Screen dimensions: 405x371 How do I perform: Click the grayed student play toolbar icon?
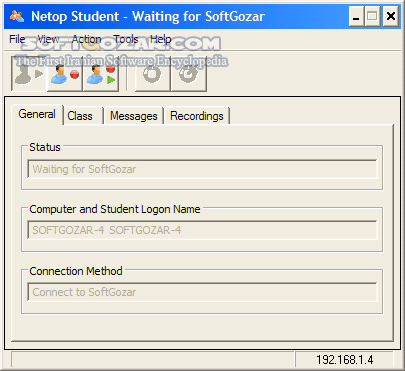29,74
